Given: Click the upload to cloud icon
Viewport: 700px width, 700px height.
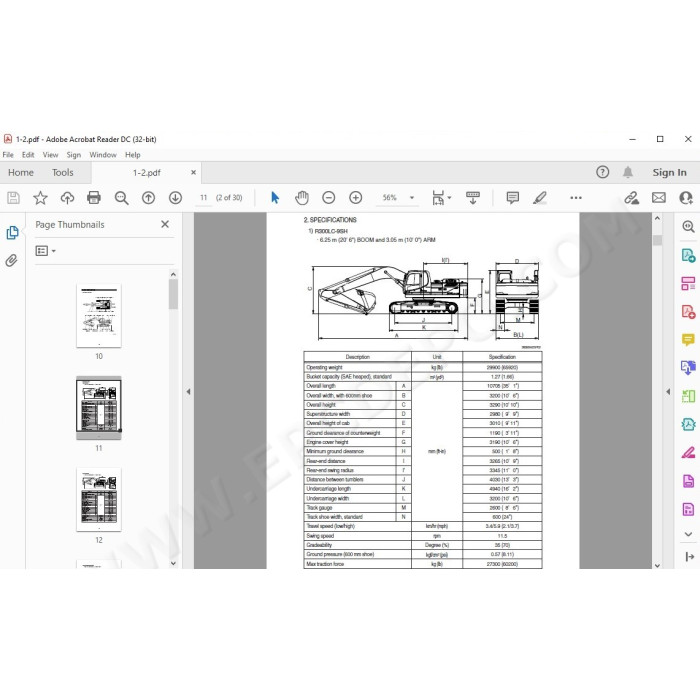Looking at the screenshot, I should click(x=67, y=197).
